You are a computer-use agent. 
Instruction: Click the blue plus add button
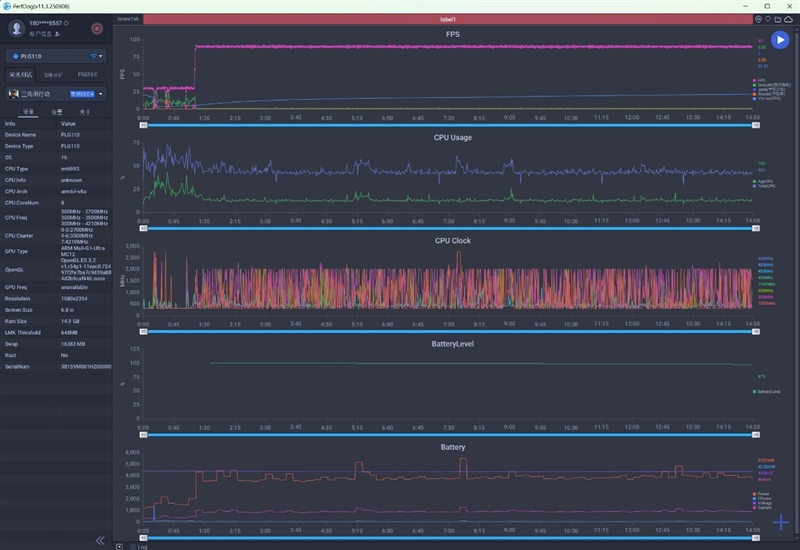point(781,523)
